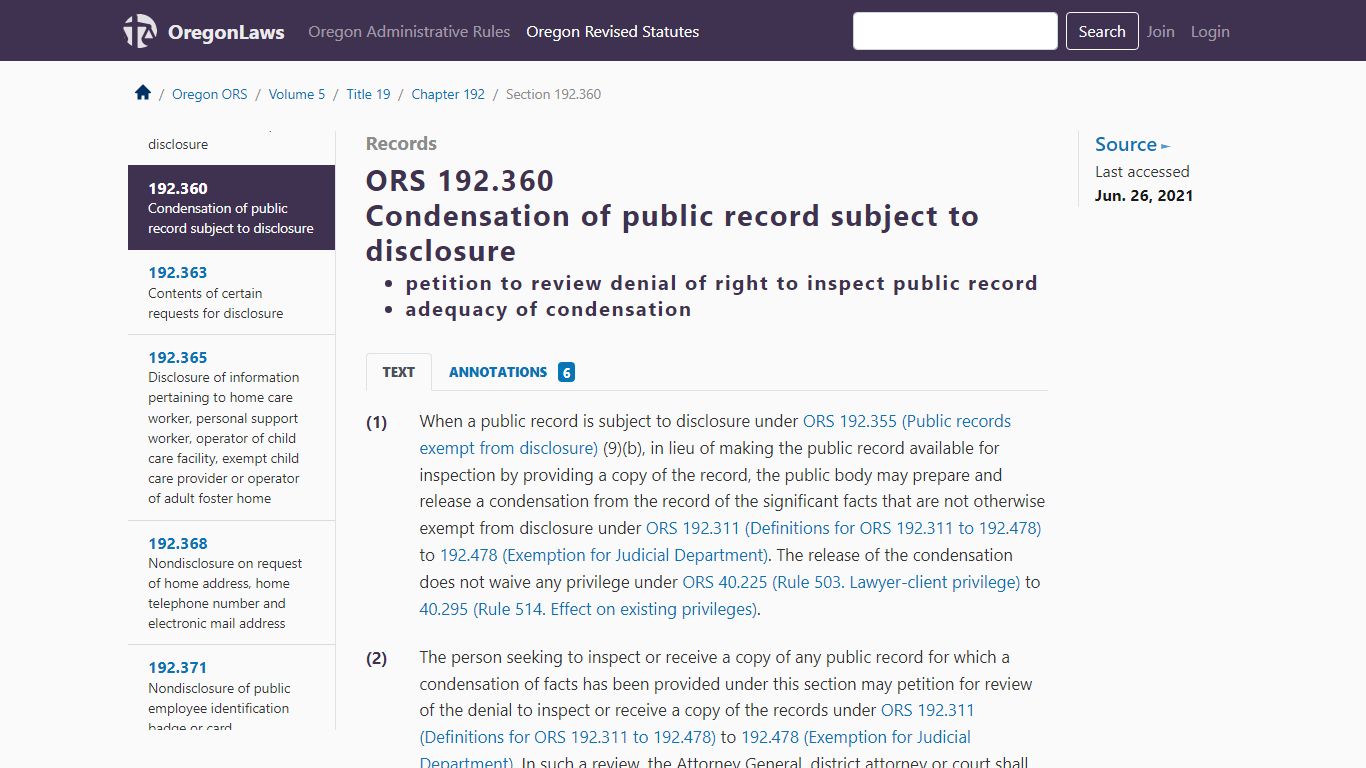Click subsection number (2)
Image resolution: width=1366 pixels, height=768 pixels.
pos(376,658)
